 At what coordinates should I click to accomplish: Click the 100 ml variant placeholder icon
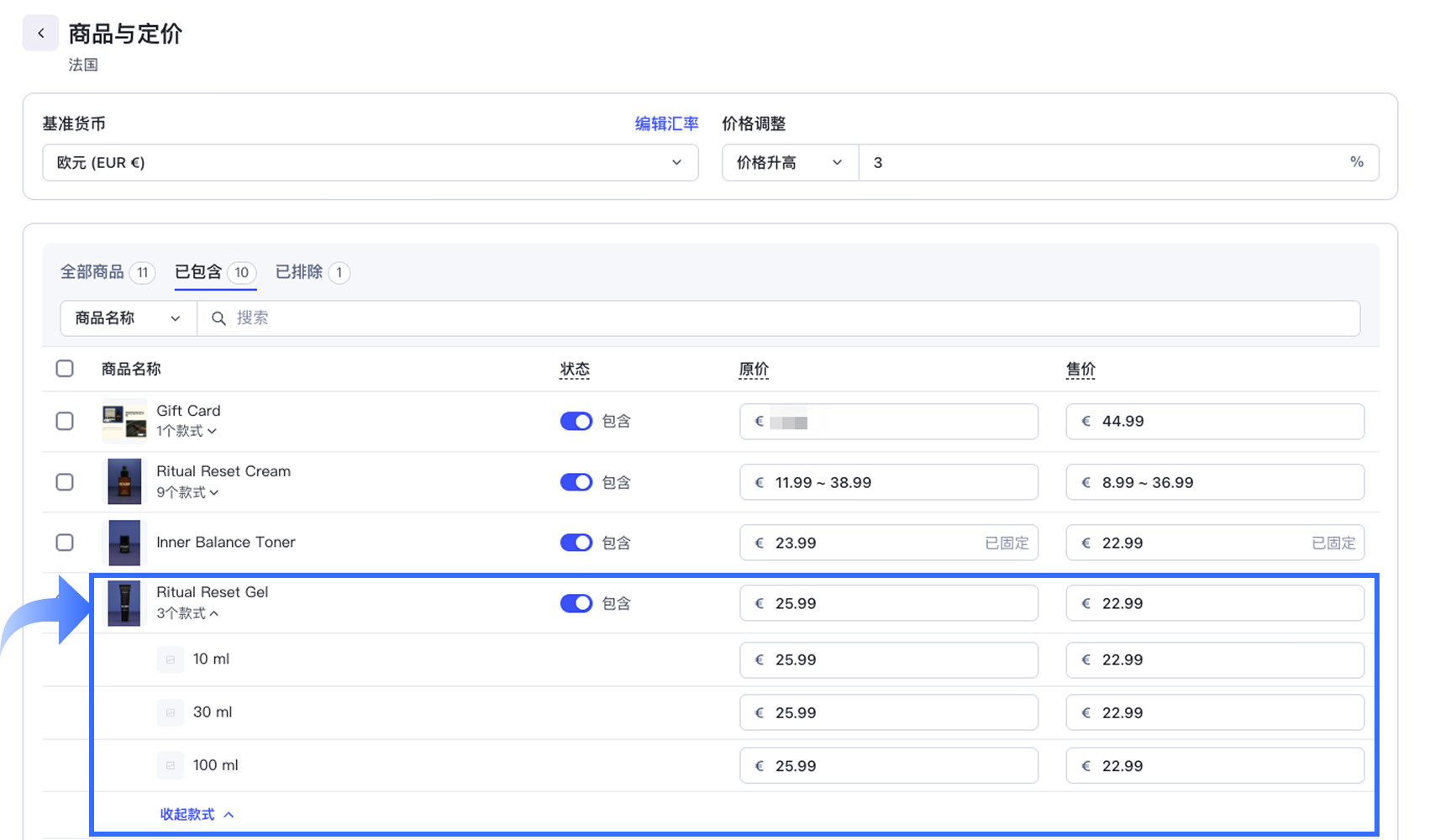[x=171, y=765]
